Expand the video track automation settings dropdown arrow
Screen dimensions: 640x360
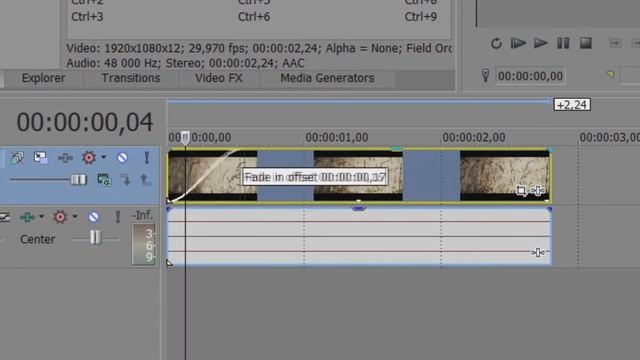click(104, 157)
